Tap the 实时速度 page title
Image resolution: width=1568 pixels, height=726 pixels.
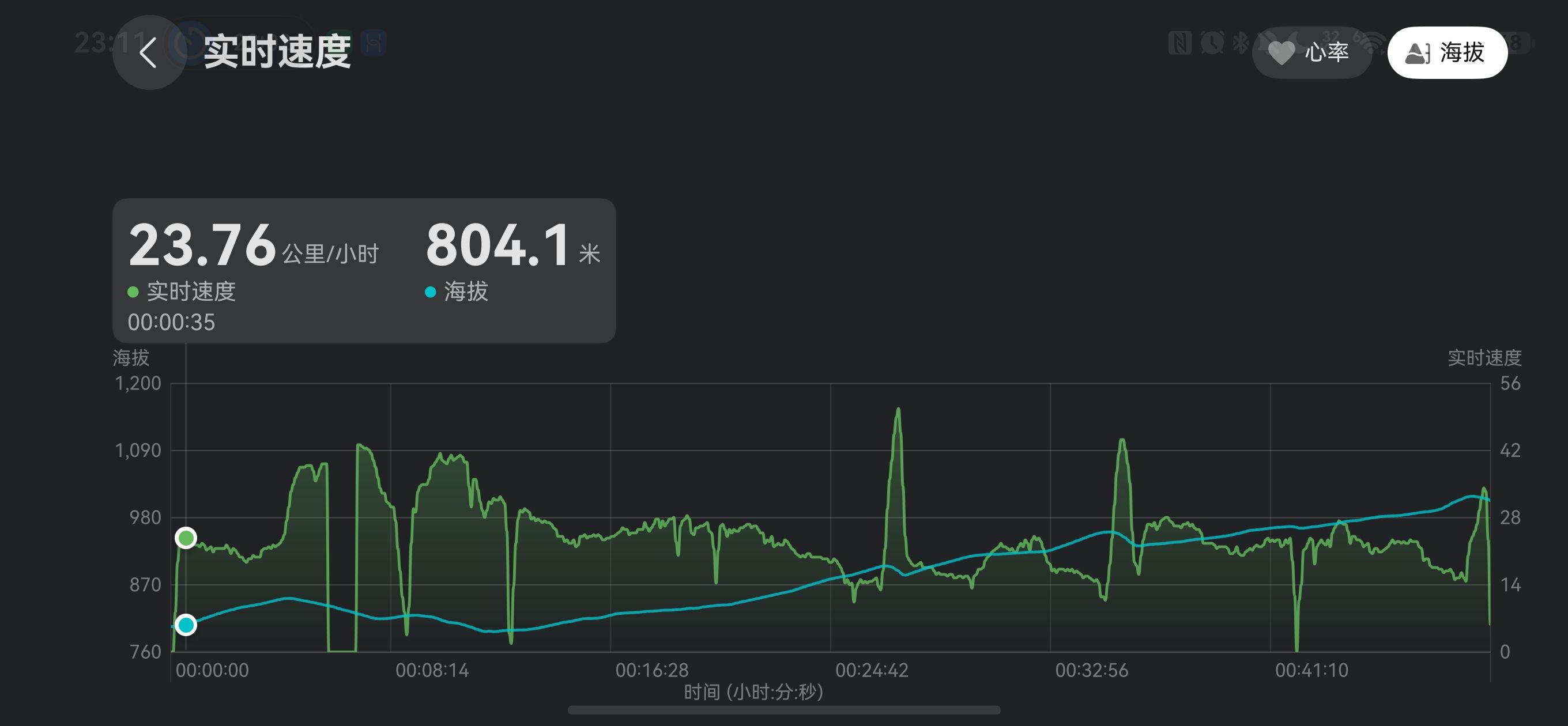277,52
